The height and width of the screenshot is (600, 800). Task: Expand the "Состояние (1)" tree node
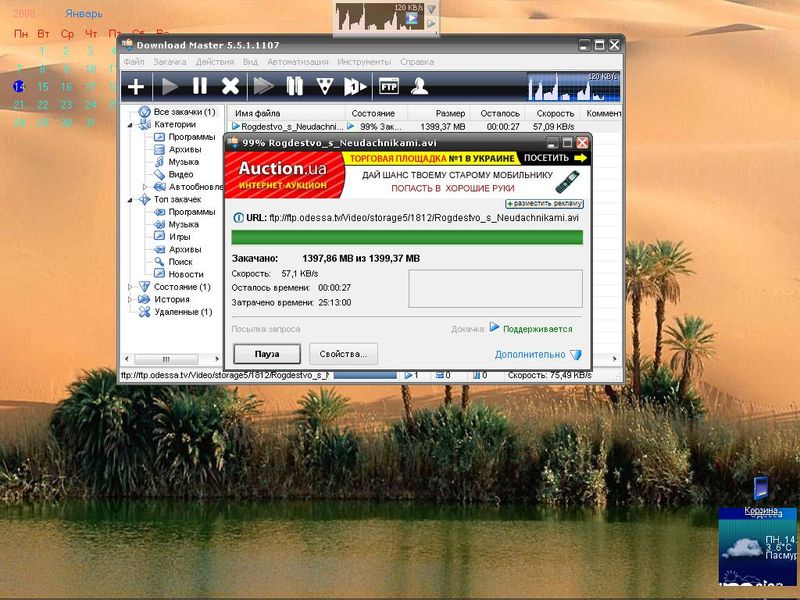click(130, 287)
